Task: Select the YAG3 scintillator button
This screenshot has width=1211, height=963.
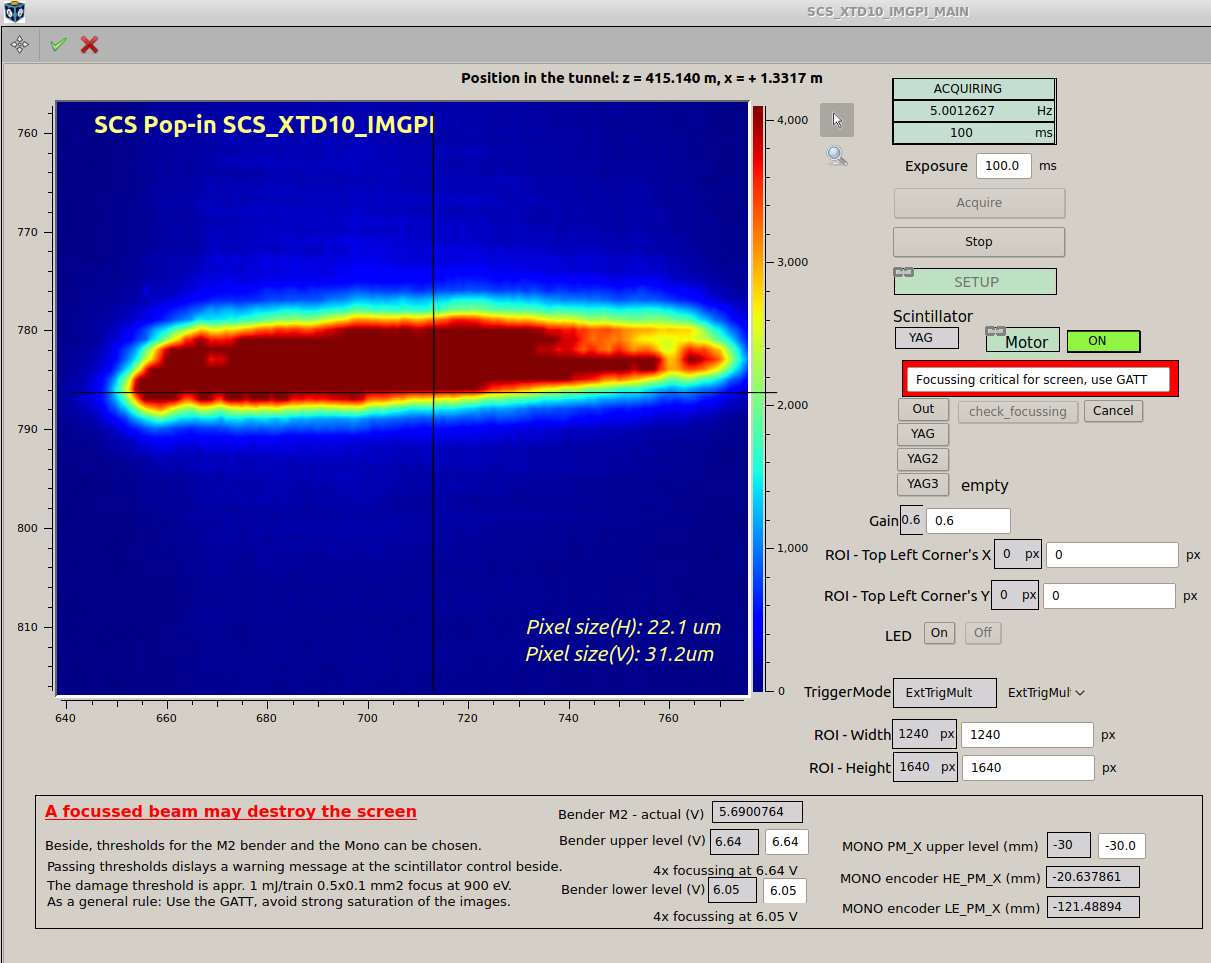Action: [x=923, y=484]
